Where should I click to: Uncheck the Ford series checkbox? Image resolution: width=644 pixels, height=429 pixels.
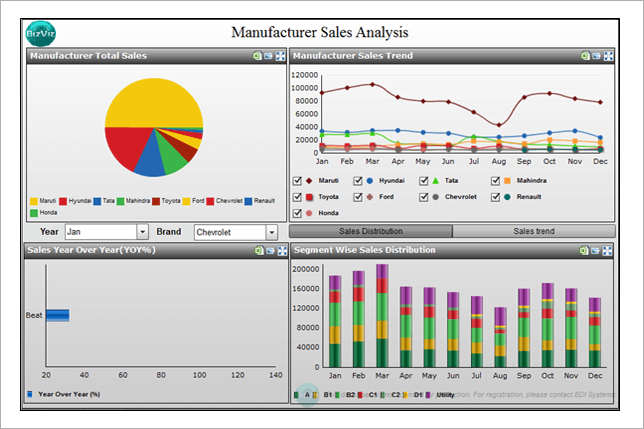pos(358,197)
